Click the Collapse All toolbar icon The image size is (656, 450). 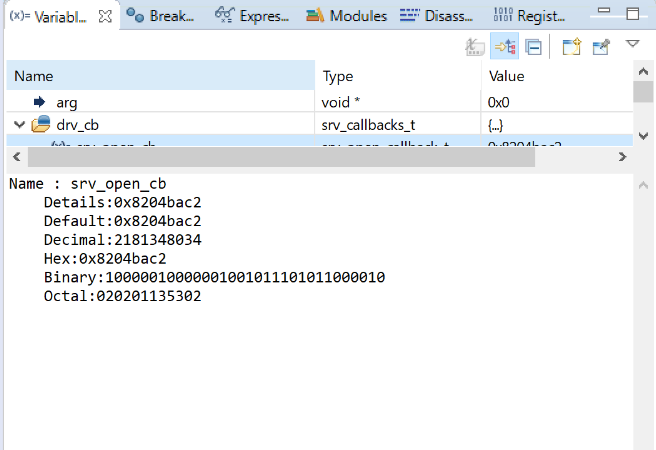pos(534,46)
